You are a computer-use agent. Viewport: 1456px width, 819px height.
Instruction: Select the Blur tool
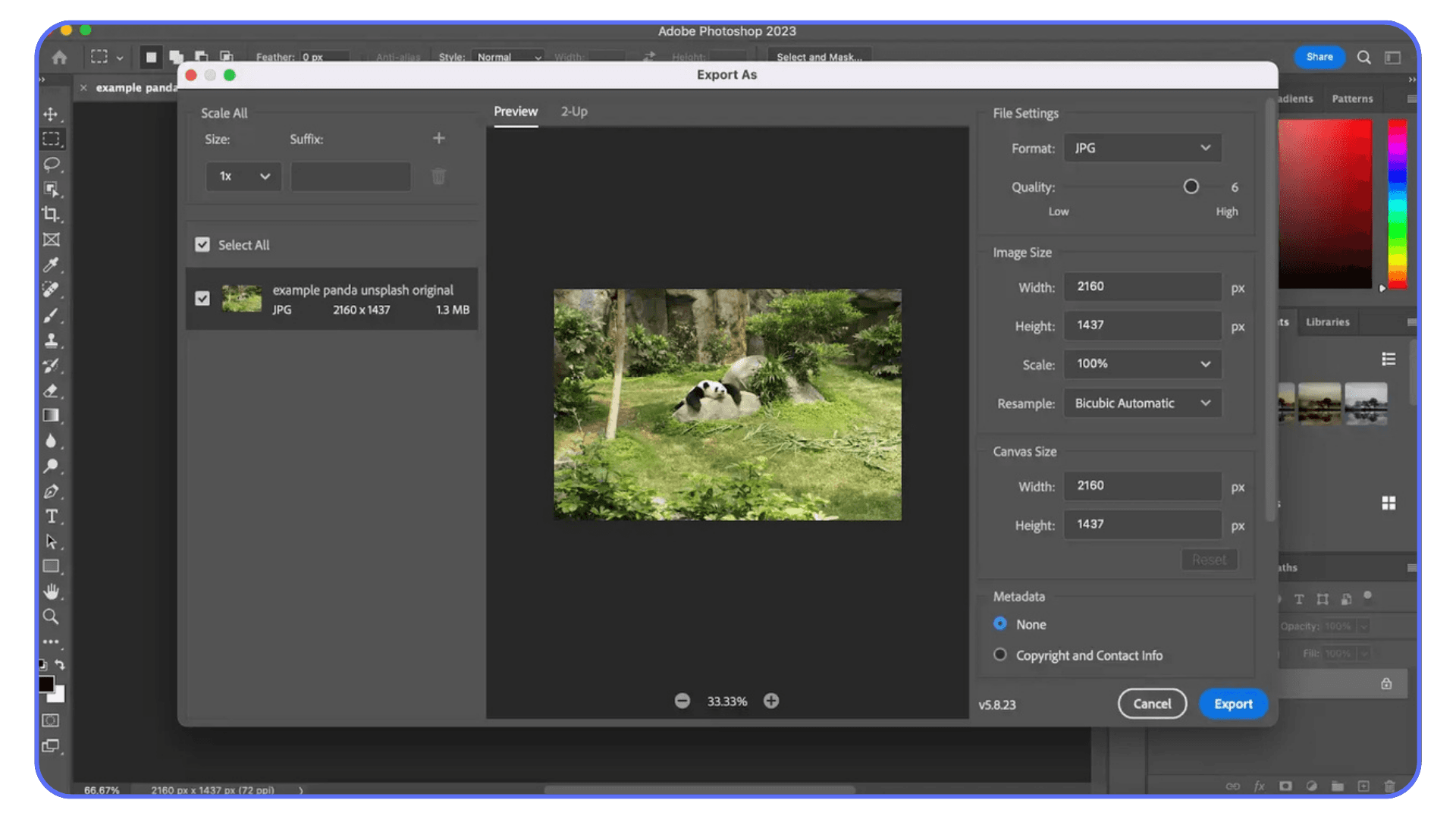(x=51, y=441)
